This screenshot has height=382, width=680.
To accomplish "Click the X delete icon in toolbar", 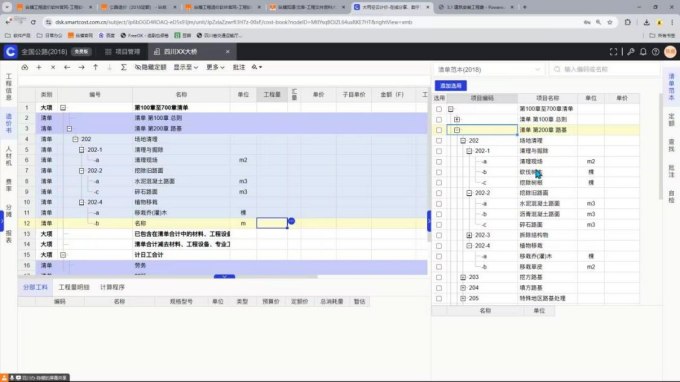I will (x=53, y=67).
